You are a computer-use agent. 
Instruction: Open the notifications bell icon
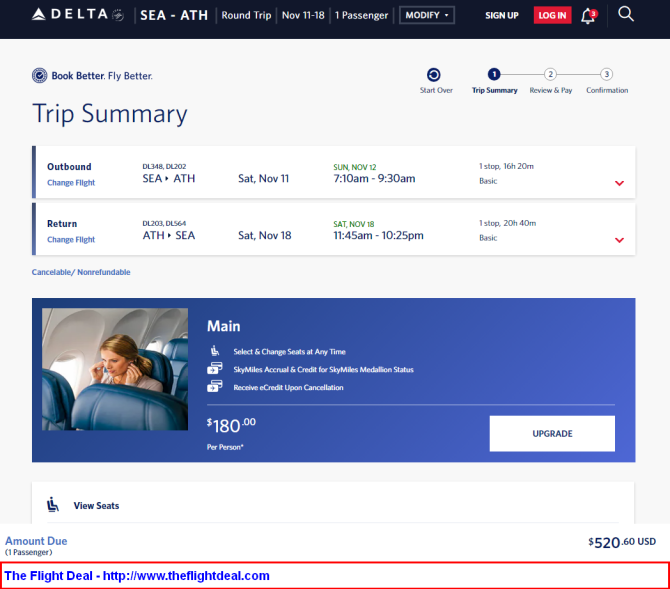point(588,16)
